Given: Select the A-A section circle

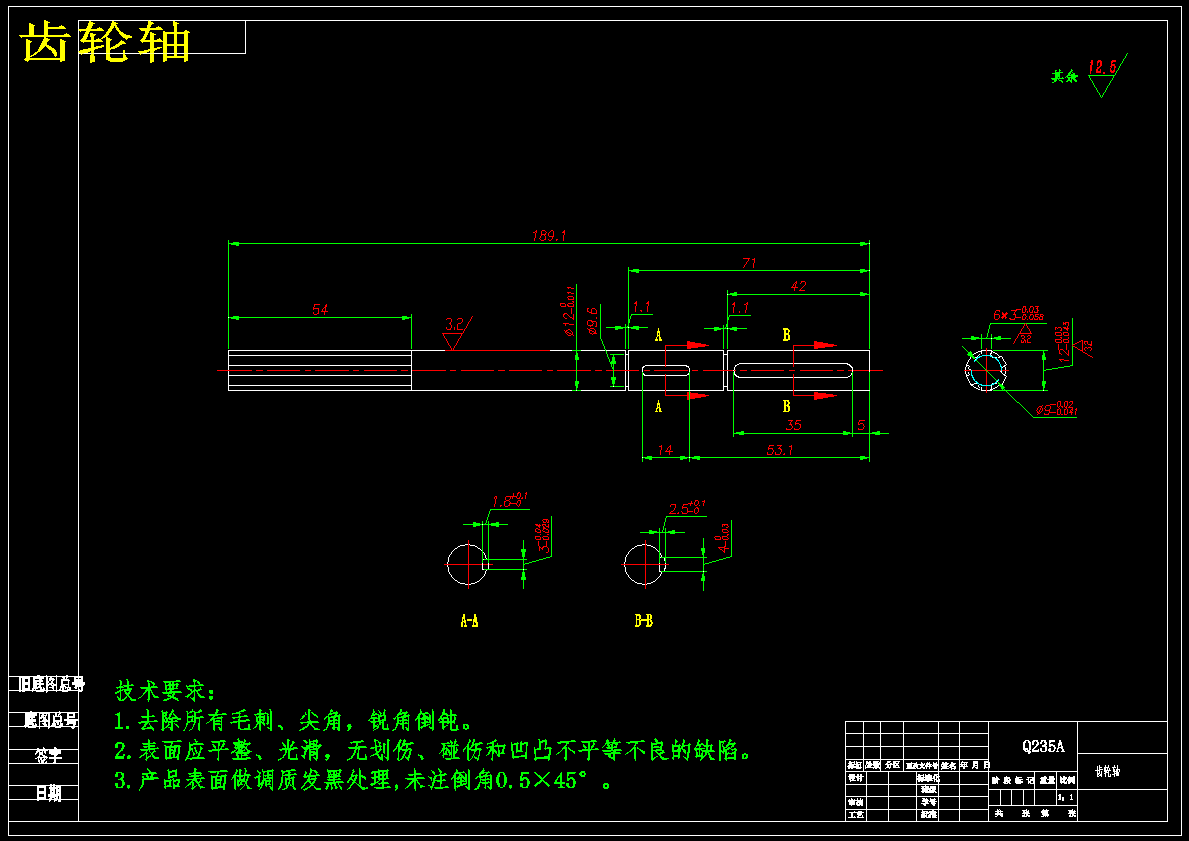Looking at the screenshot, I should pyautogui.click(x=468, y=563).
